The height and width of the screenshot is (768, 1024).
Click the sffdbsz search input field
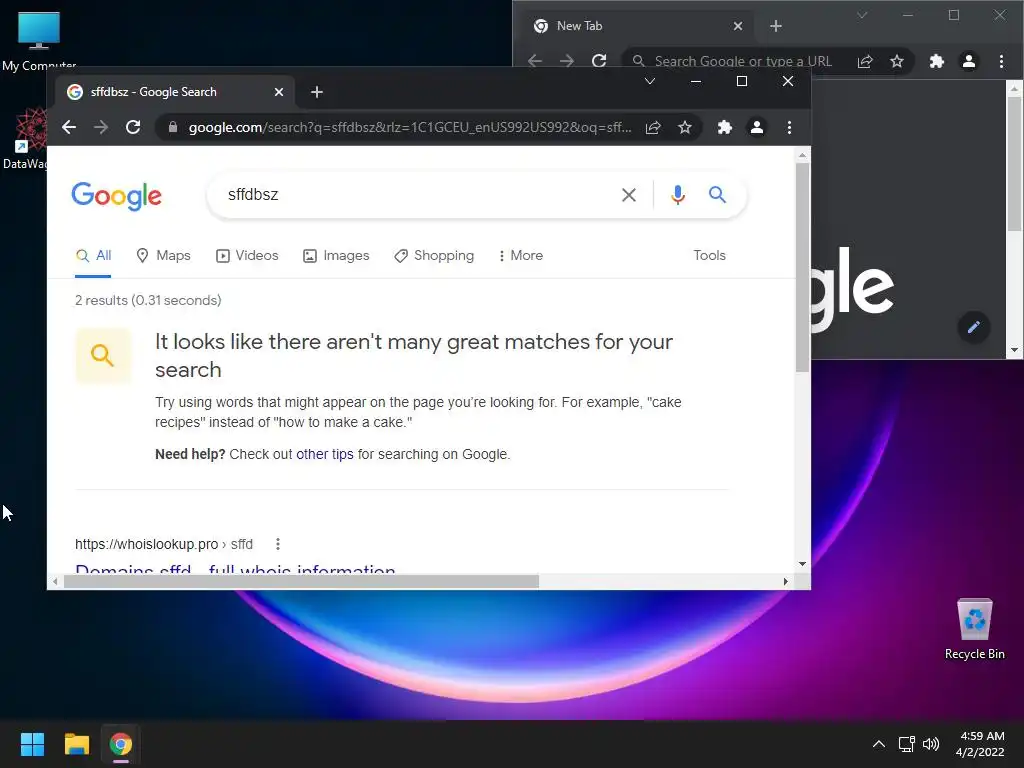coord(418,195)
